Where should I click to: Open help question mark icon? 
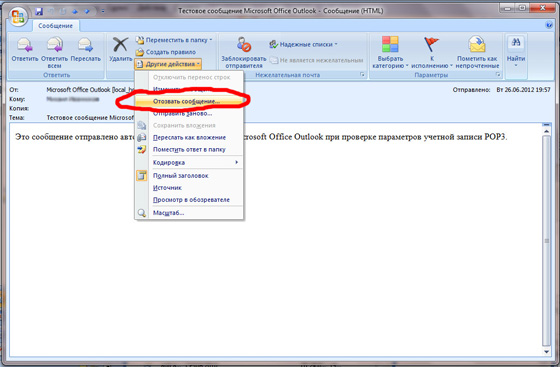tap(549, 25)
